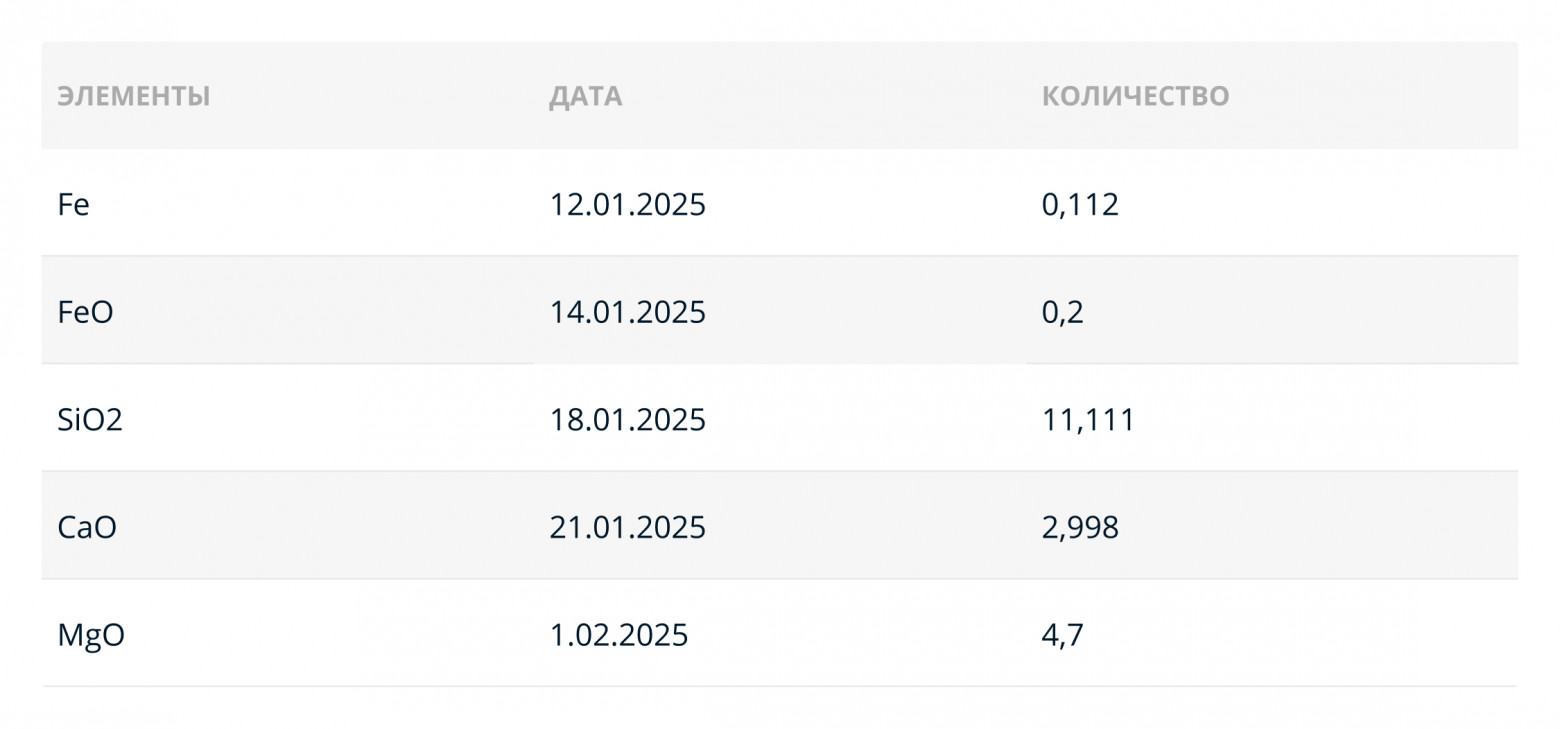Click the КОЛИЧЕСТВО column header
The image size is (1560, 729).
point(1135,96)
